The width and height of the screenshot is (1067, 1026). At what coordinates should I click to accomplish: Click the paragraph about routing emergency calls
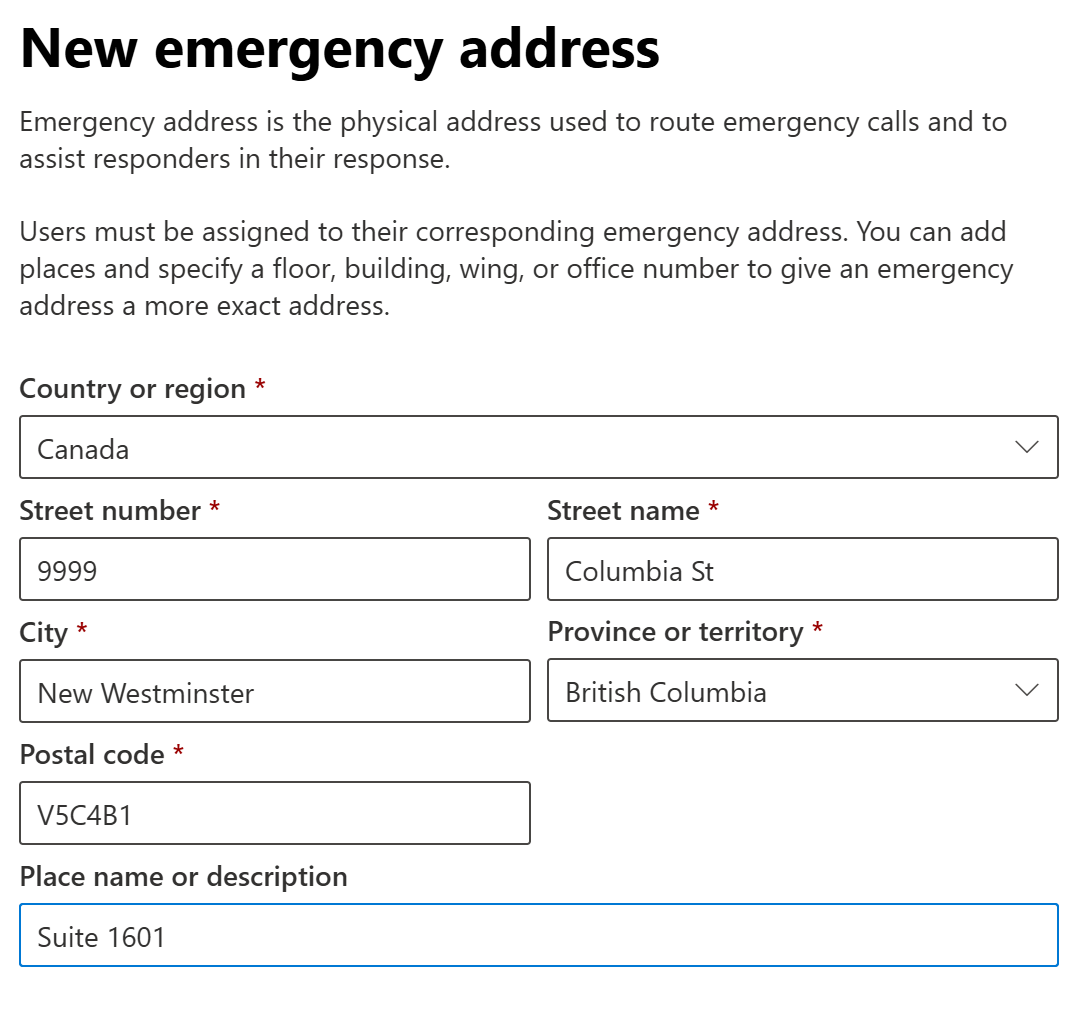(x=512, y=140)
